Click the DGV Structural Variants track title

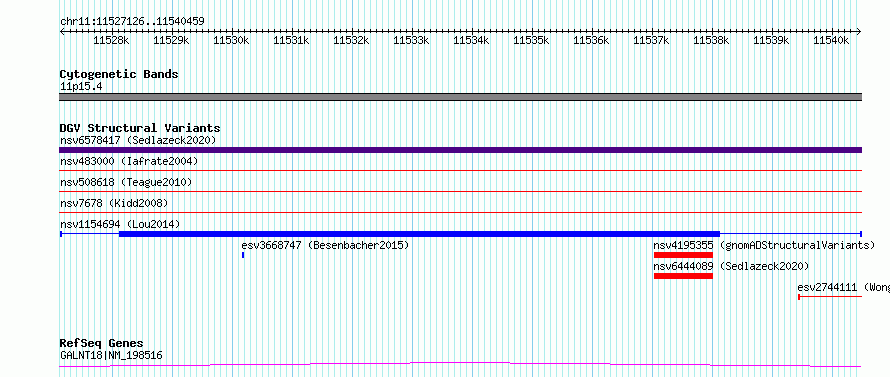point(140,128)
